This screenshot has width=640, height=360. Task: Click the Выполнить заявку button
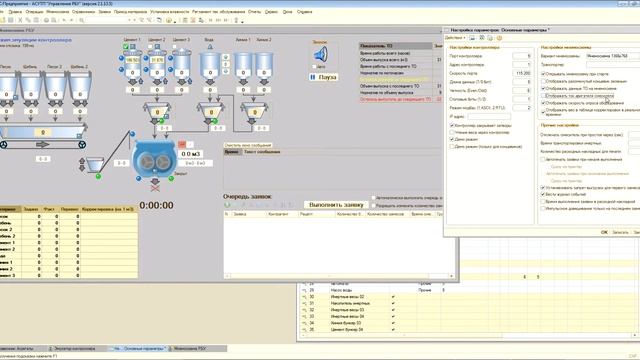336,204
